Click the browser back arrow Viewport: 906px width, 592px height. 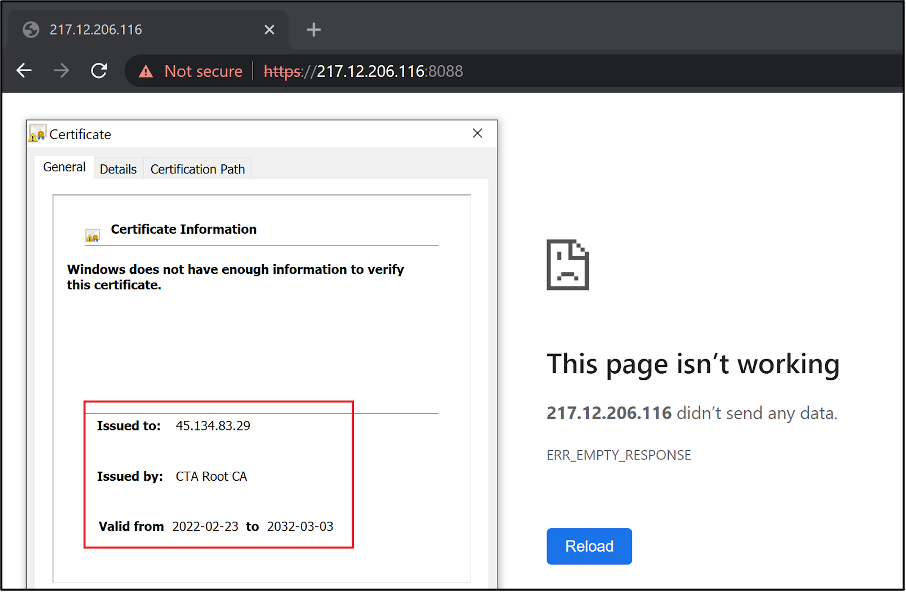coord(25,71)
